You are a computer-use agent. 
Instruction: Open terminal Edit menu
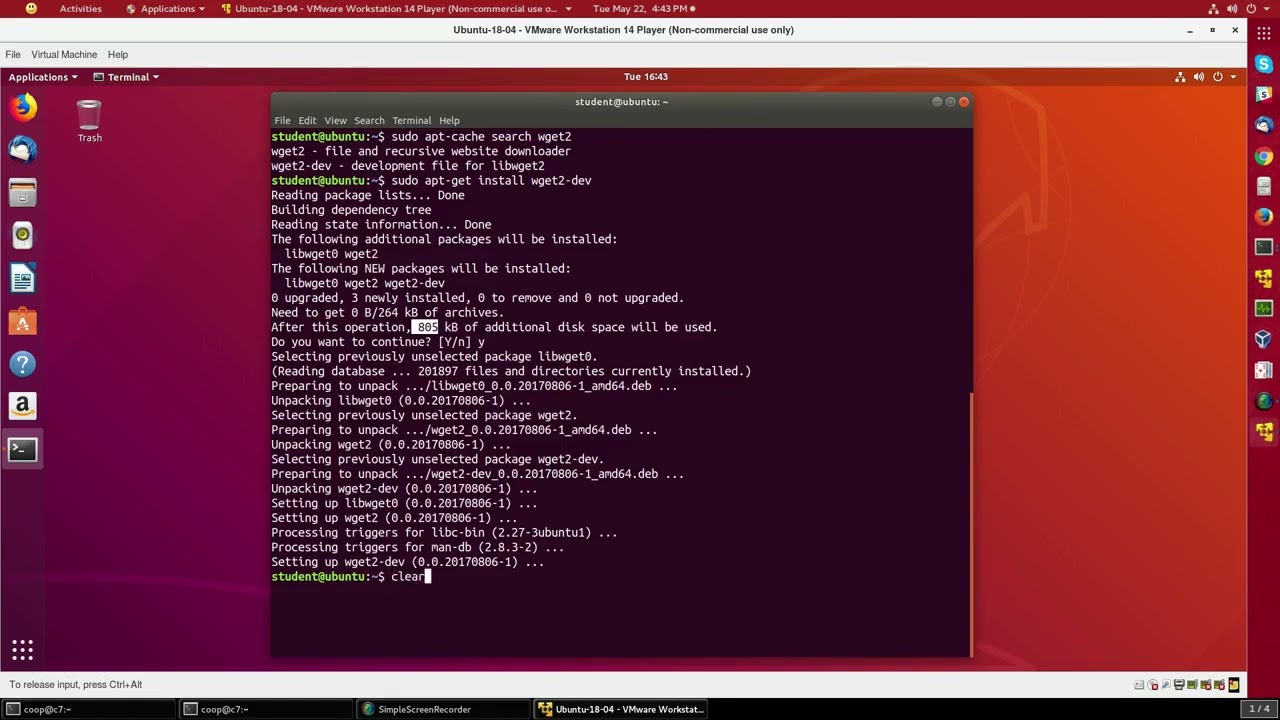coord(307,121)
